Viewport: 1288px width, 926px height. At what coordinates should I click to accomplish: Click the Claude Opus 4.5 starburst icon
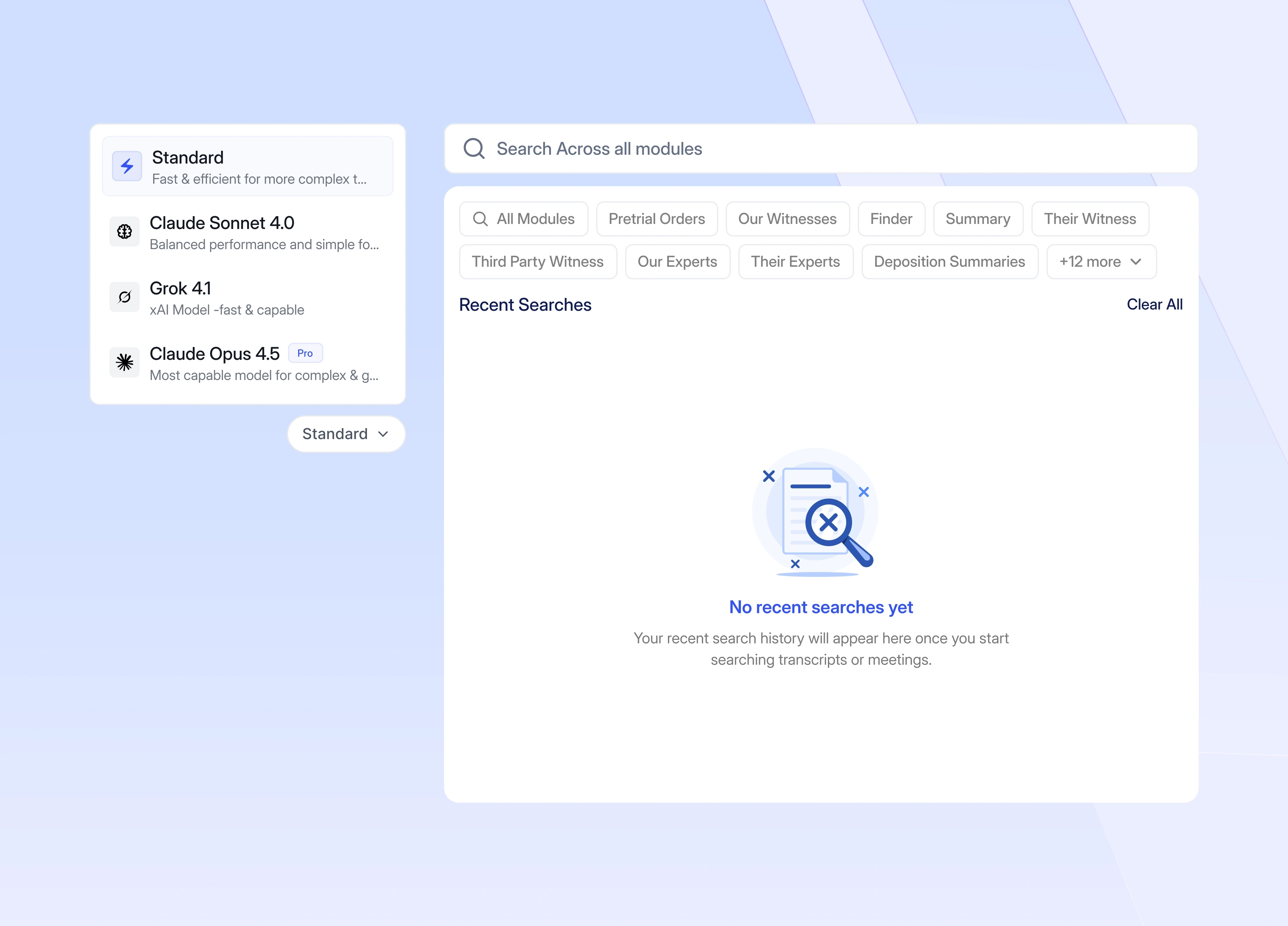pyautogui.click(x=125, y=362)
